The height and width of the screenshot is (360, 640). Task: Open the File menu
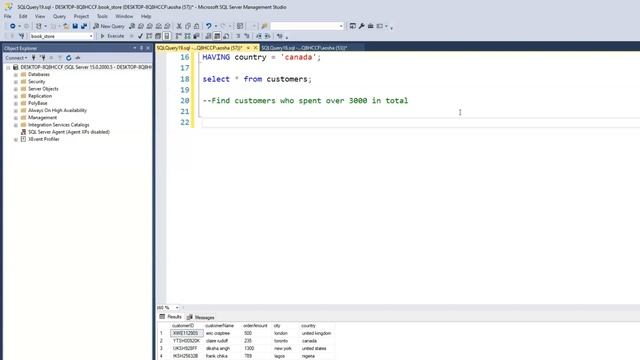point(8,16)
